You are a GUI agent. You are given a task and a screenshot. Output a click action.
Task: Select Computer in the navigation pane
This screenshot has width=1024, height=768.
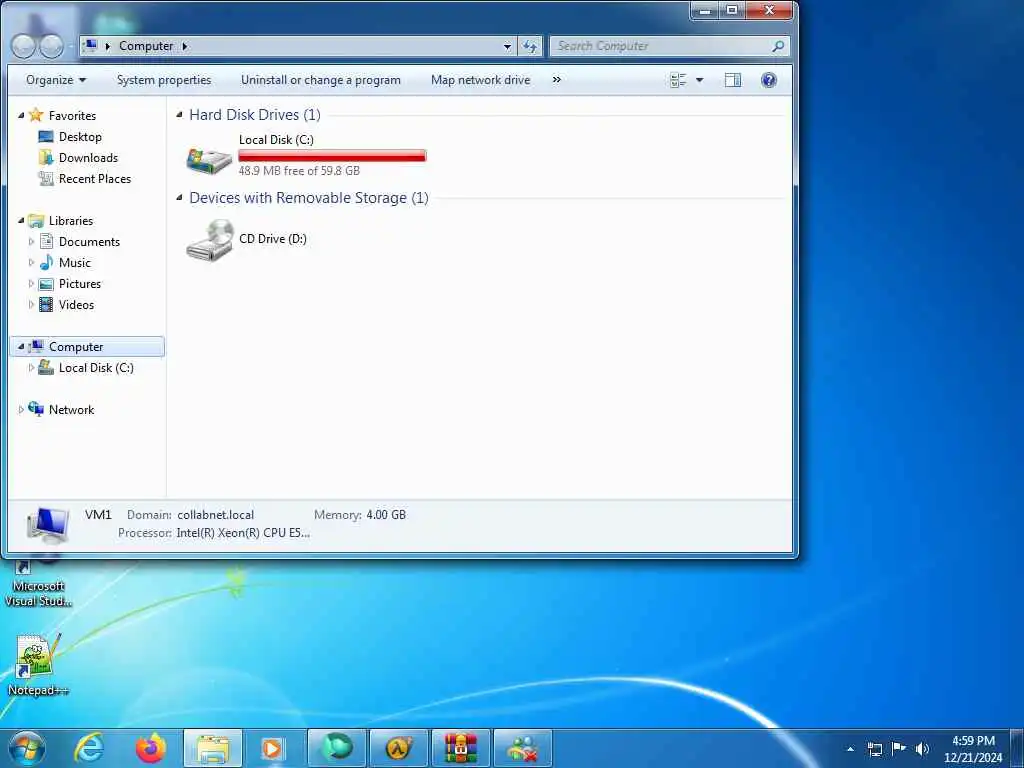click(76, 347)
